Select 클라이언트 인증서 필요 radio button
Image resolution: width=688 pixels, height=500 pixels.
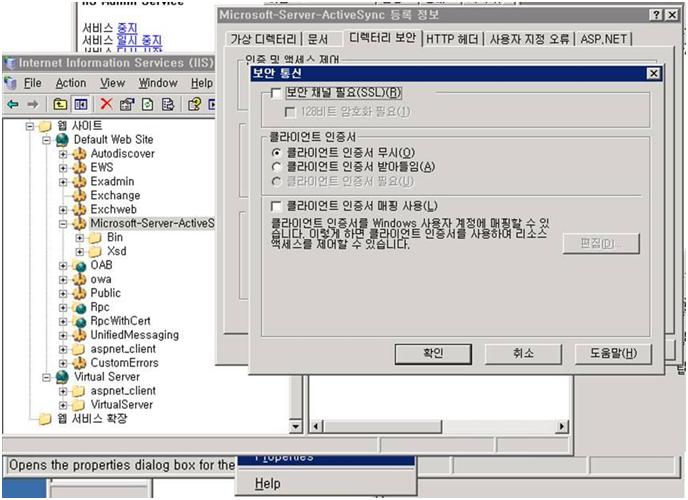(276, 181)
